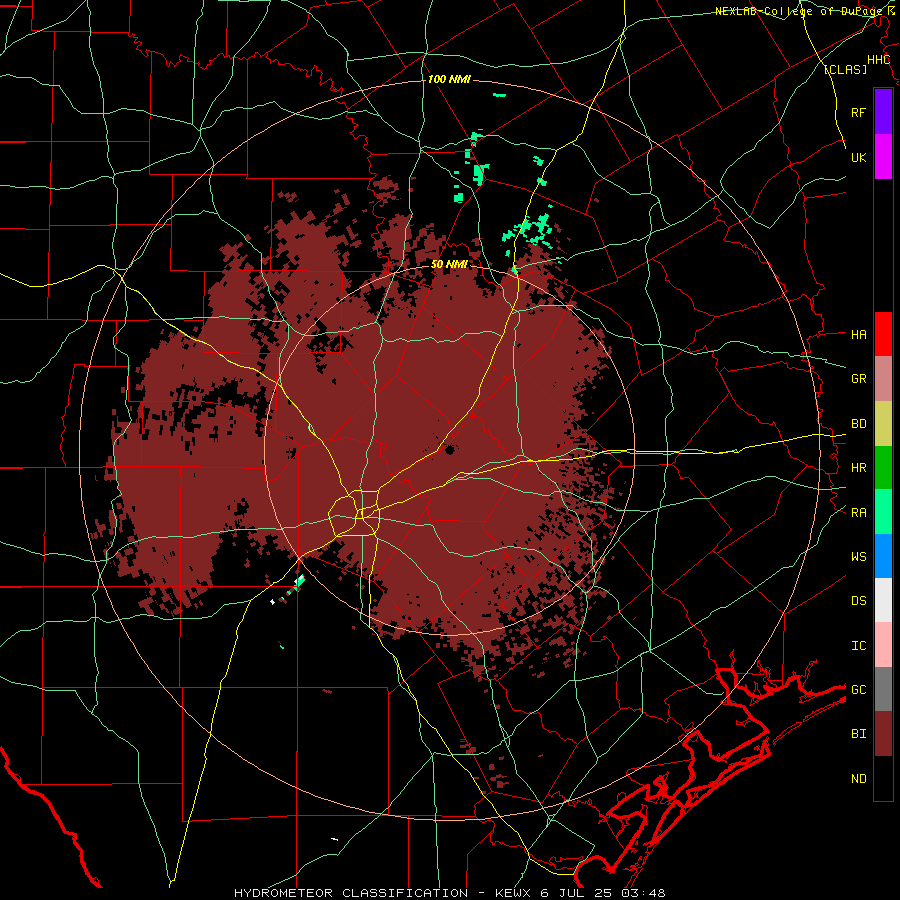900x900 pixels.
Task: Click the magenta UK legend color swatch
Action: pos(883,157)
